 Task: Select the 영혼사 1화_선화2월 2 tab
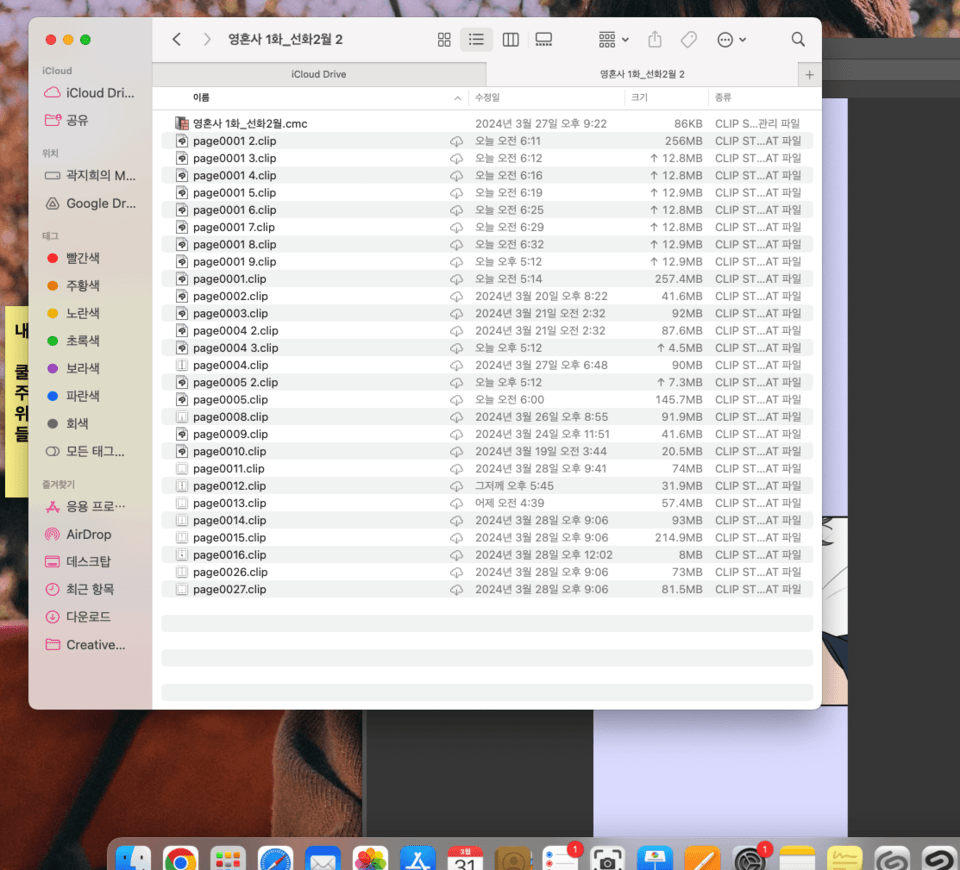point(642,74)
